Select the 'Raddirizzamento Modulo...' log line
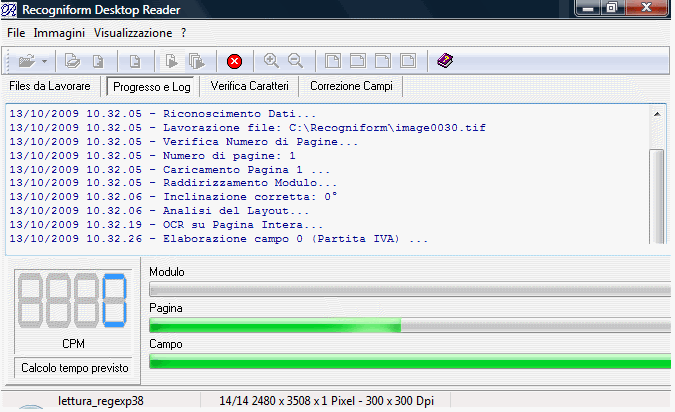 pos(173,183)
